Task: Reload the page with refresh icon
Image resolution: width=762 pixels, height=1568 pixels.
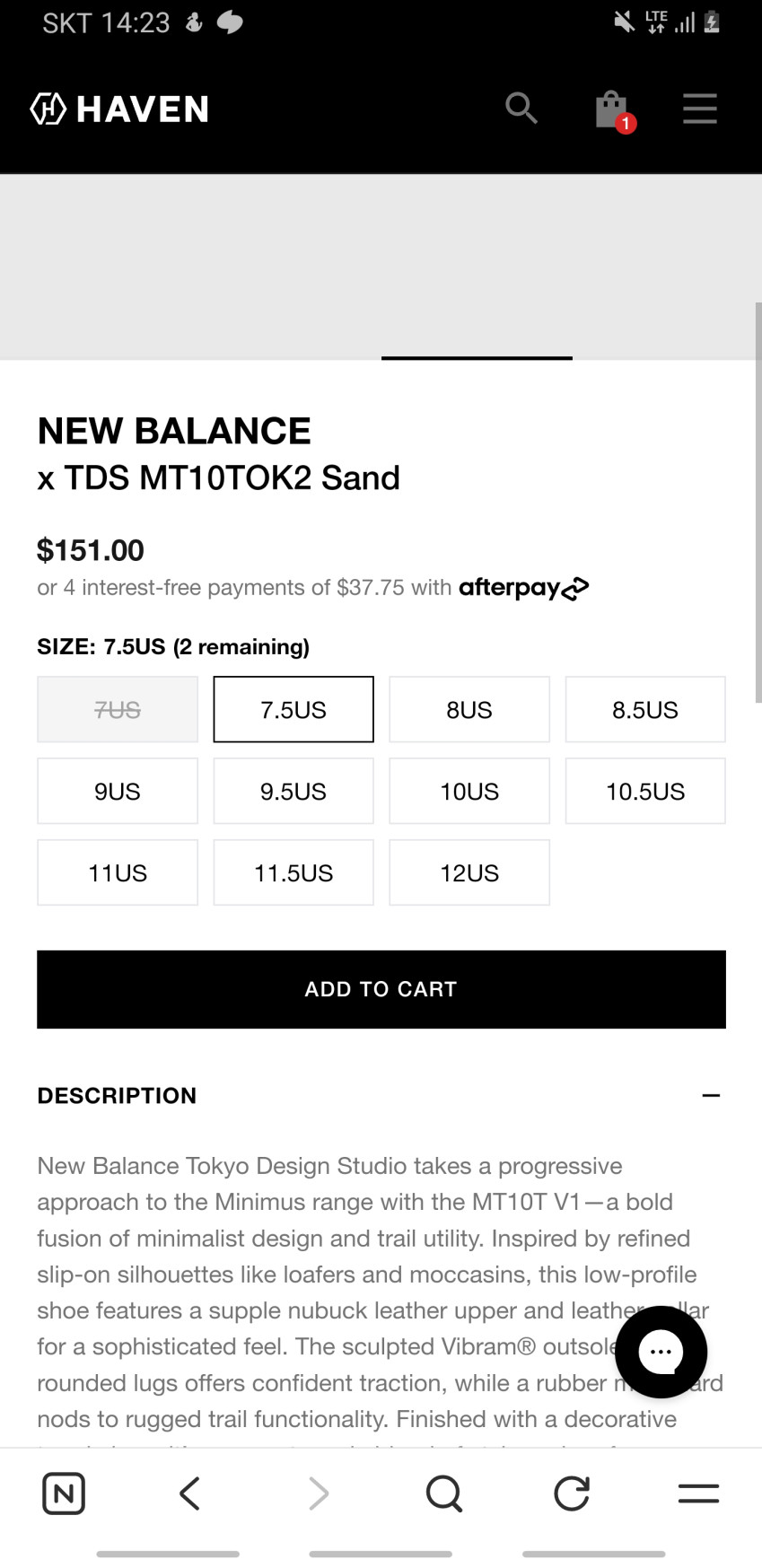Action: 572,1494
